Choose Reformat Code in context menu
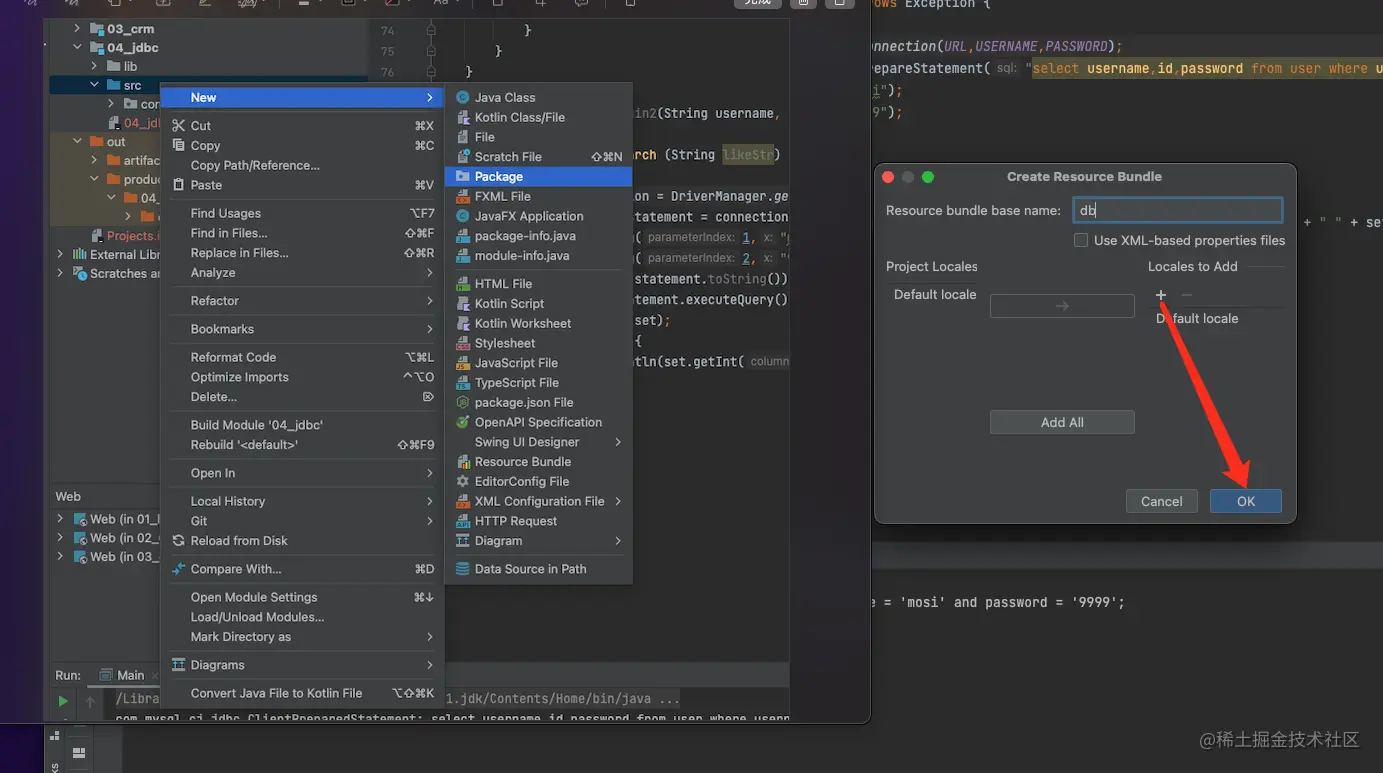Image resolution: width=1383 pixels, height=773 pixels. [x=233, y=357]
